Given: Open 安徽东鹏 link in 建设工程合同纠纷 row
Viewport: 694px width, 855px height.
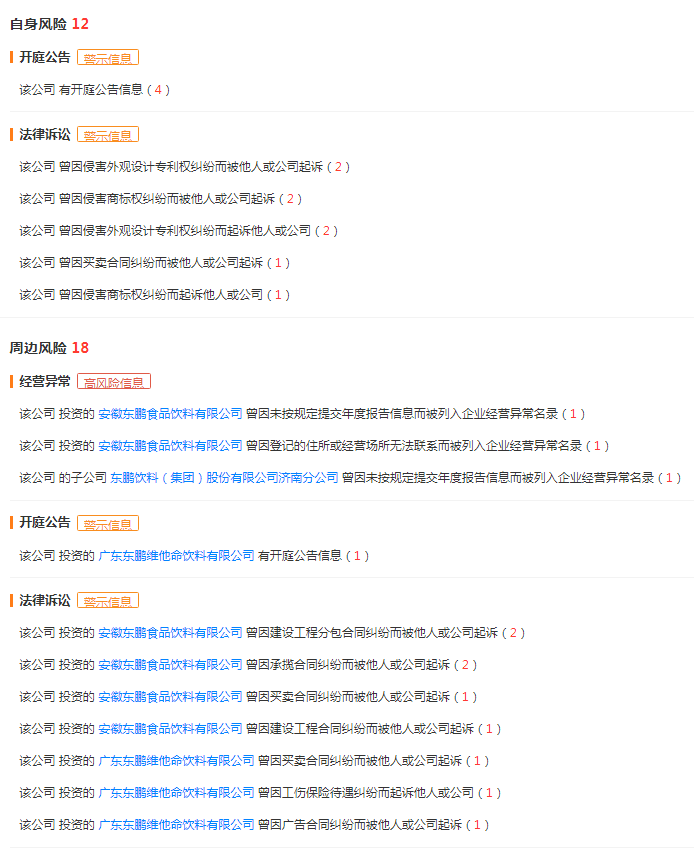Looking at the screenshot, I should (x=170, y=729).
